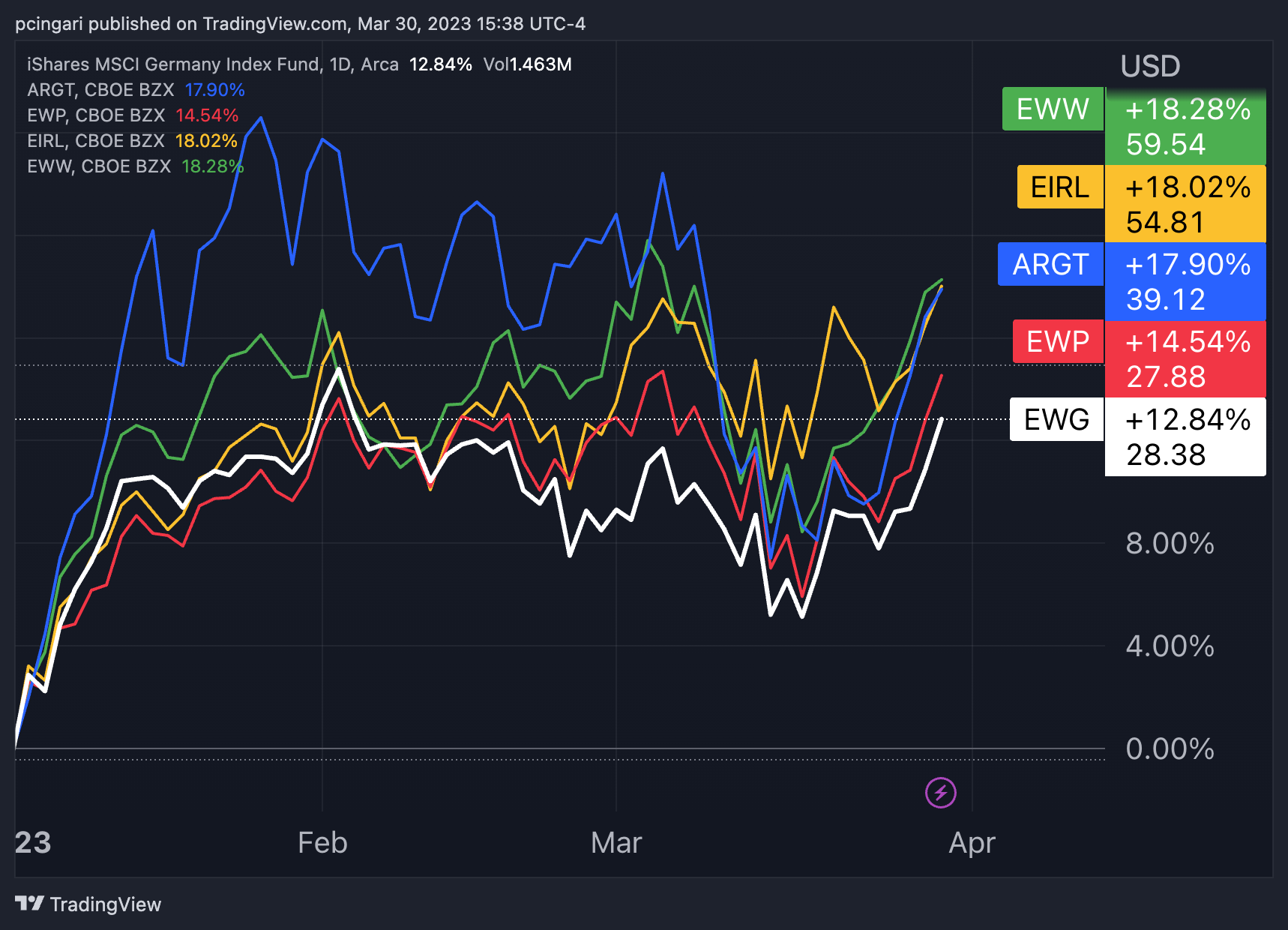
Task: Click the USD currency label
Action: [1150, 66]
